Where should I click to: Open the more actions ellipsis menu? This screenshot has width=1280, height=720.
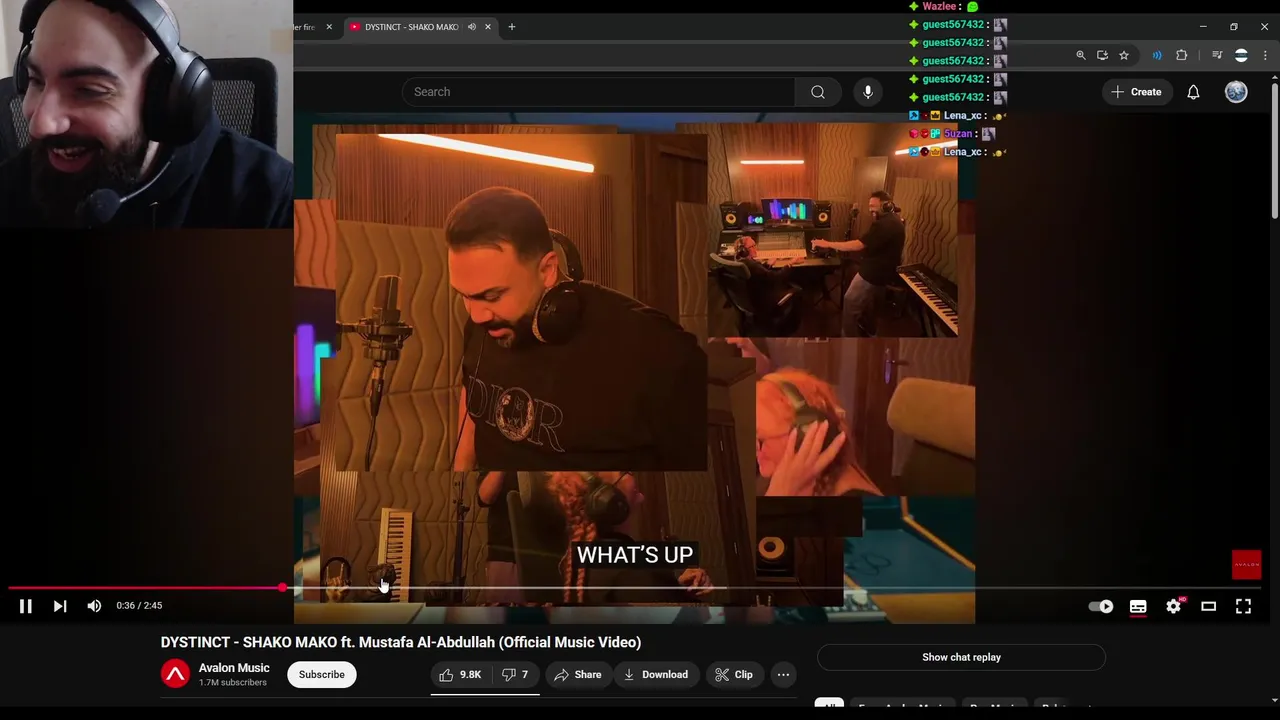783,674
